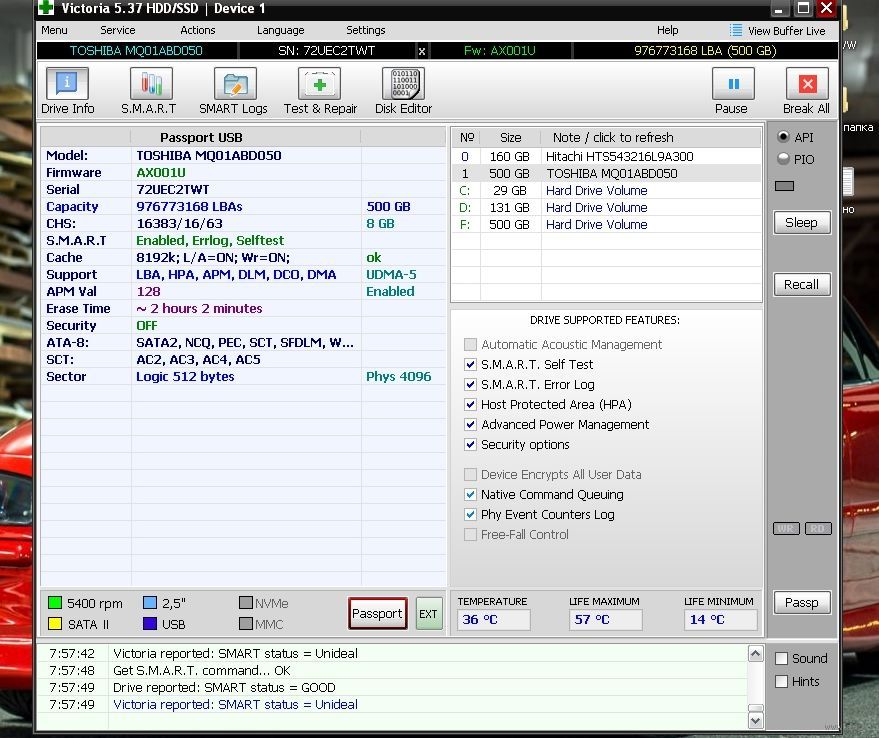Select the D: 131 GB volume row

click(x=607, y=207)
